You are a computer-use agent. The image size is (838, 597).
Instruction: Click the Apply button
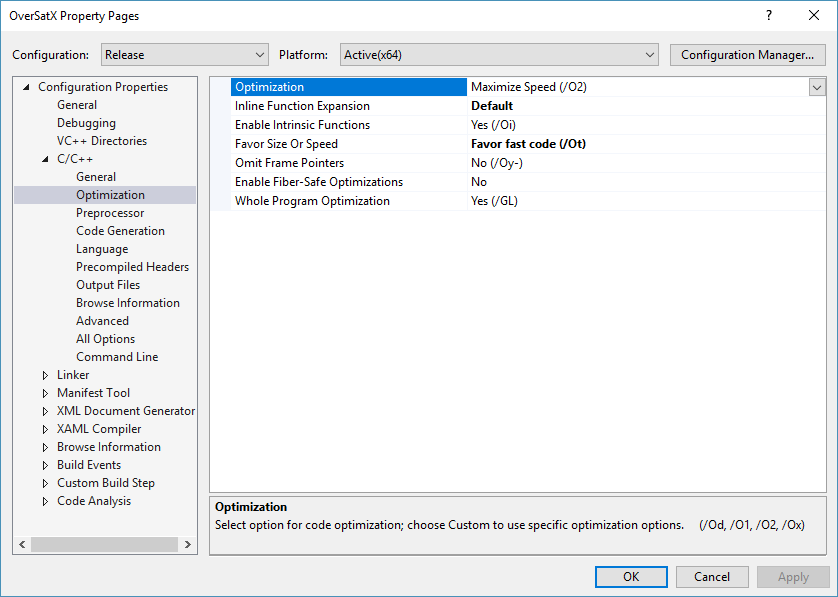(793, 577)
